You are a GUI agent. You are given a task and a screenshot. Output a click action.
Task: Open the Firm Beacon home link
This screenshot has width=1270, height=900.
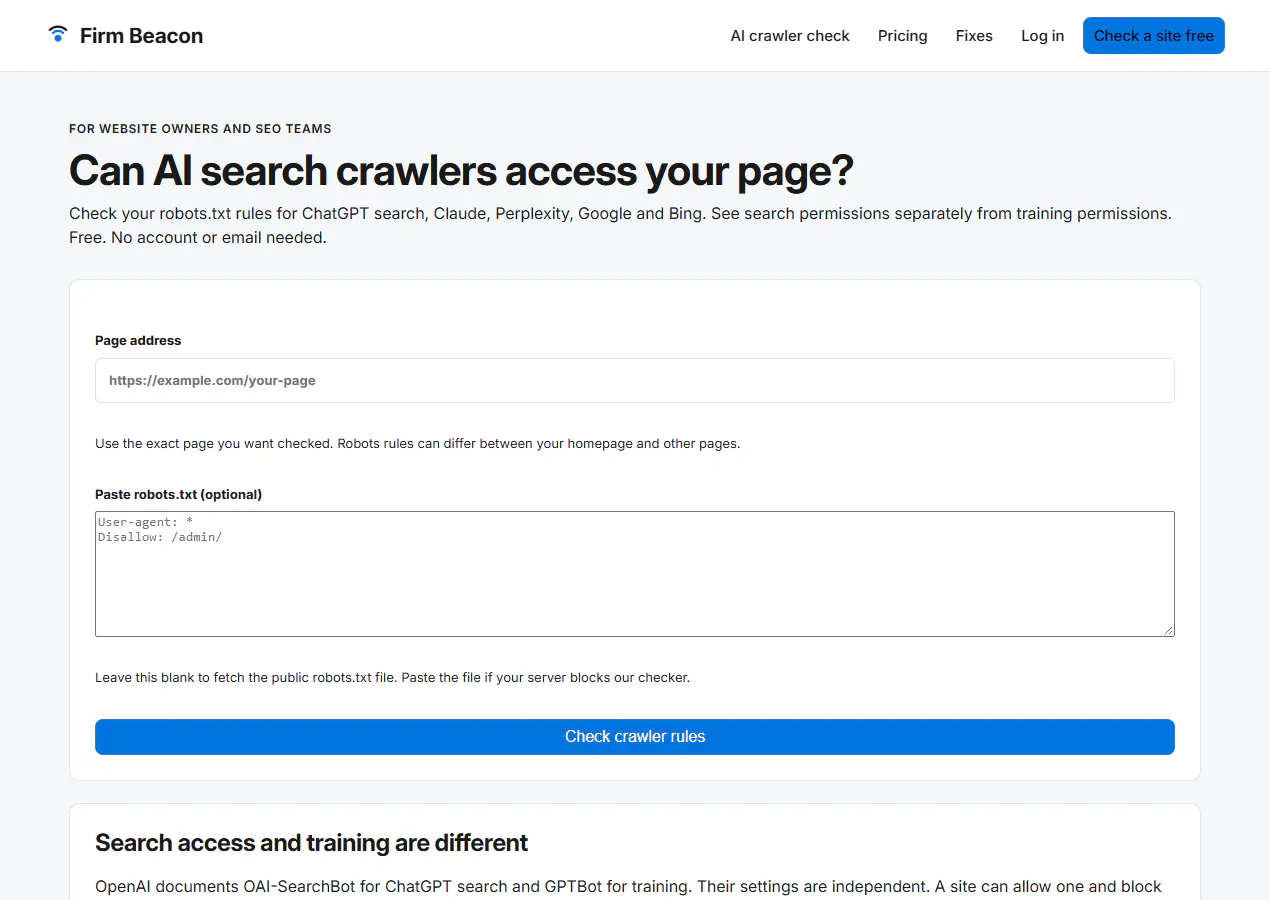coord(125,35)
